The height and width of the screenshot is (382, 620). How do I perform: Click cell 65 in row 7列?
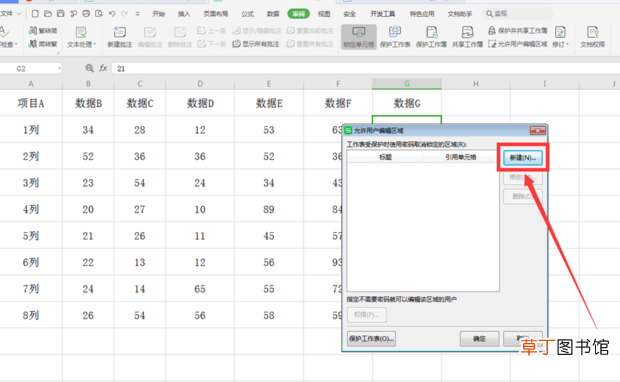click(200, 289)
